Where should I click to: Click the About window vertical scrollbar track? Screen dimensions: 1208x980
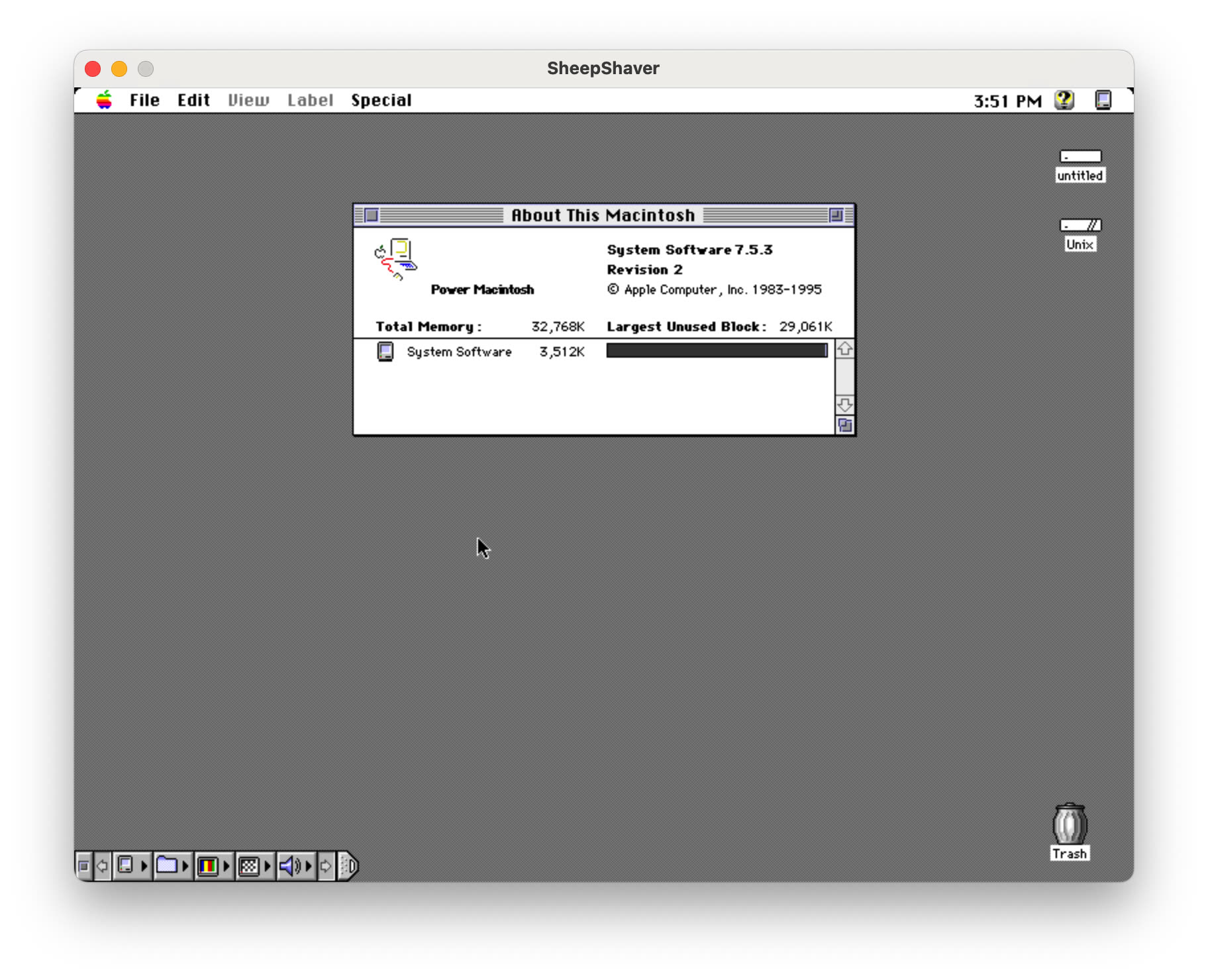coord(844,377)
